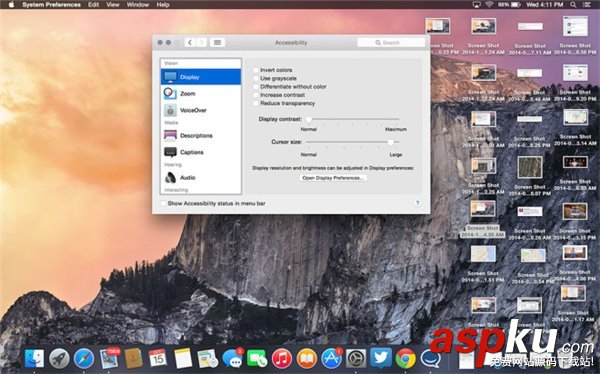This screenshot has height=374, width=600.
Task: Select Screen Shot 6.07 PM desktop file
Action: point(530,167)
